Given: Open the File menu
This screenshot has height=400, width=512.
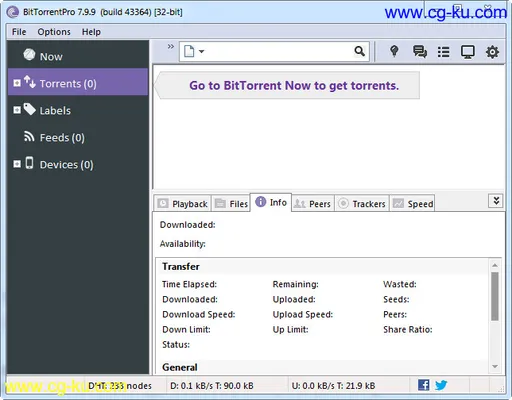Looking at the screenshot, I should click(x=19, y=32).
